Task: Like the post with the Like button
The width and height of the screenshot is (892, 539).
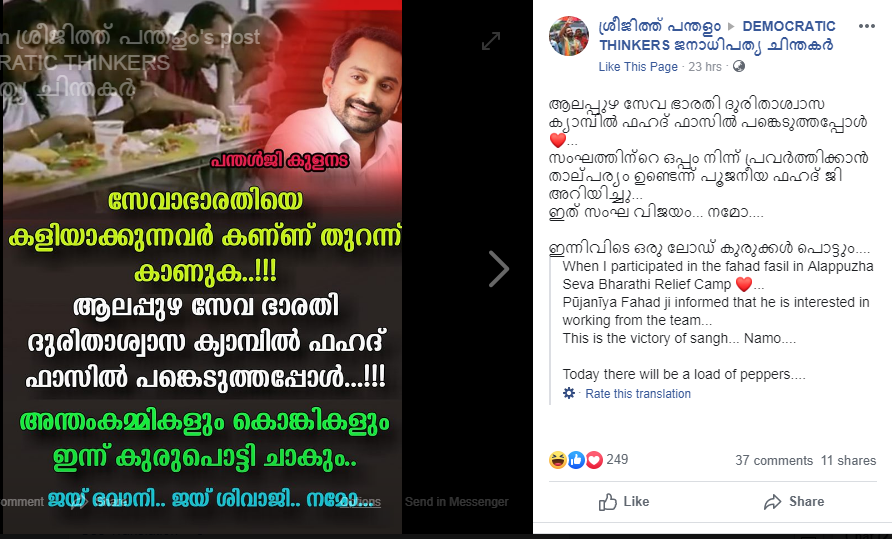Action: [x=623, y=501]
